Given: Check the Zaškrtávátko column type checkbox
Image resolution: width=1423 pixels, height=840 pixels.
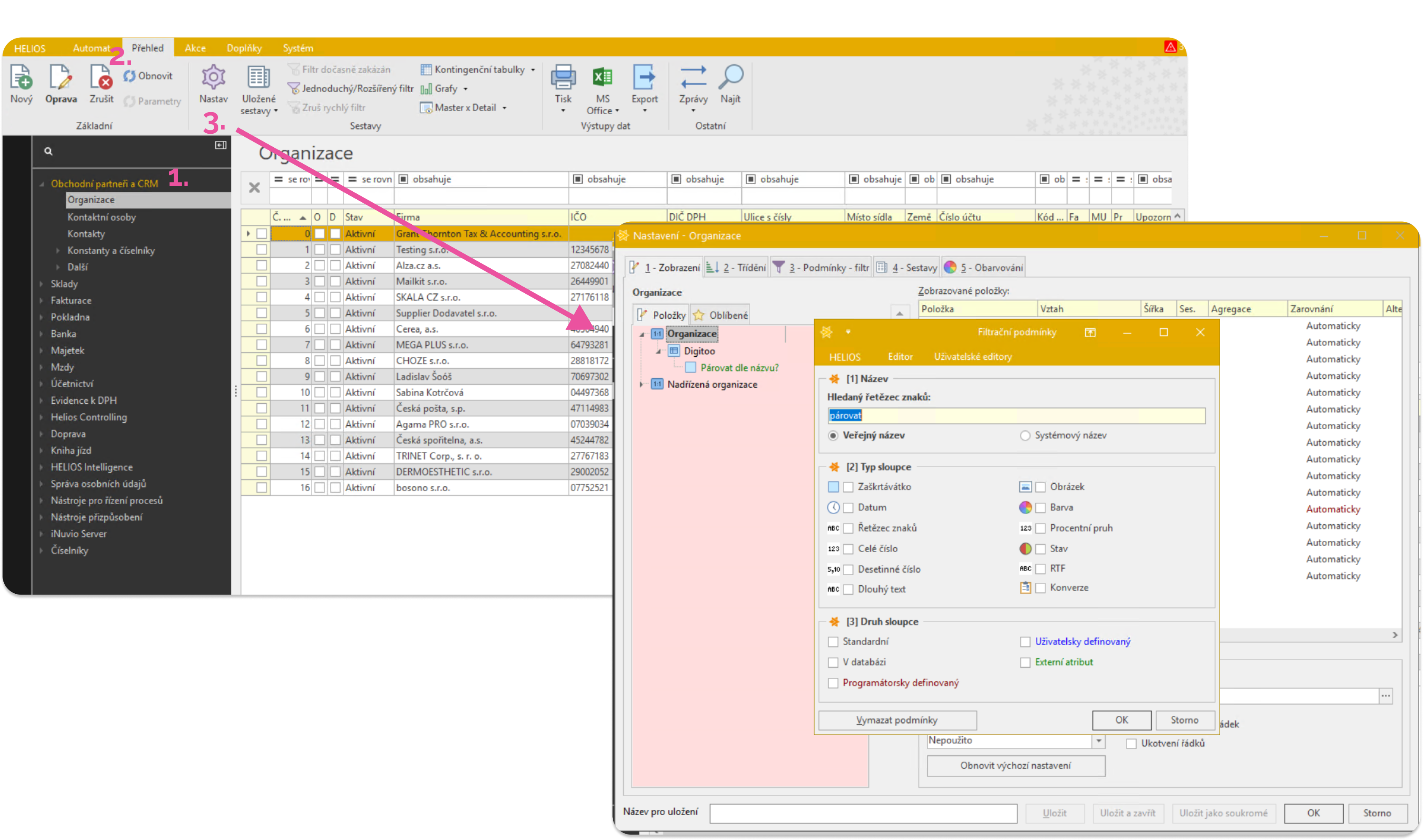Looking at the screenshot, I should (848, 487).
